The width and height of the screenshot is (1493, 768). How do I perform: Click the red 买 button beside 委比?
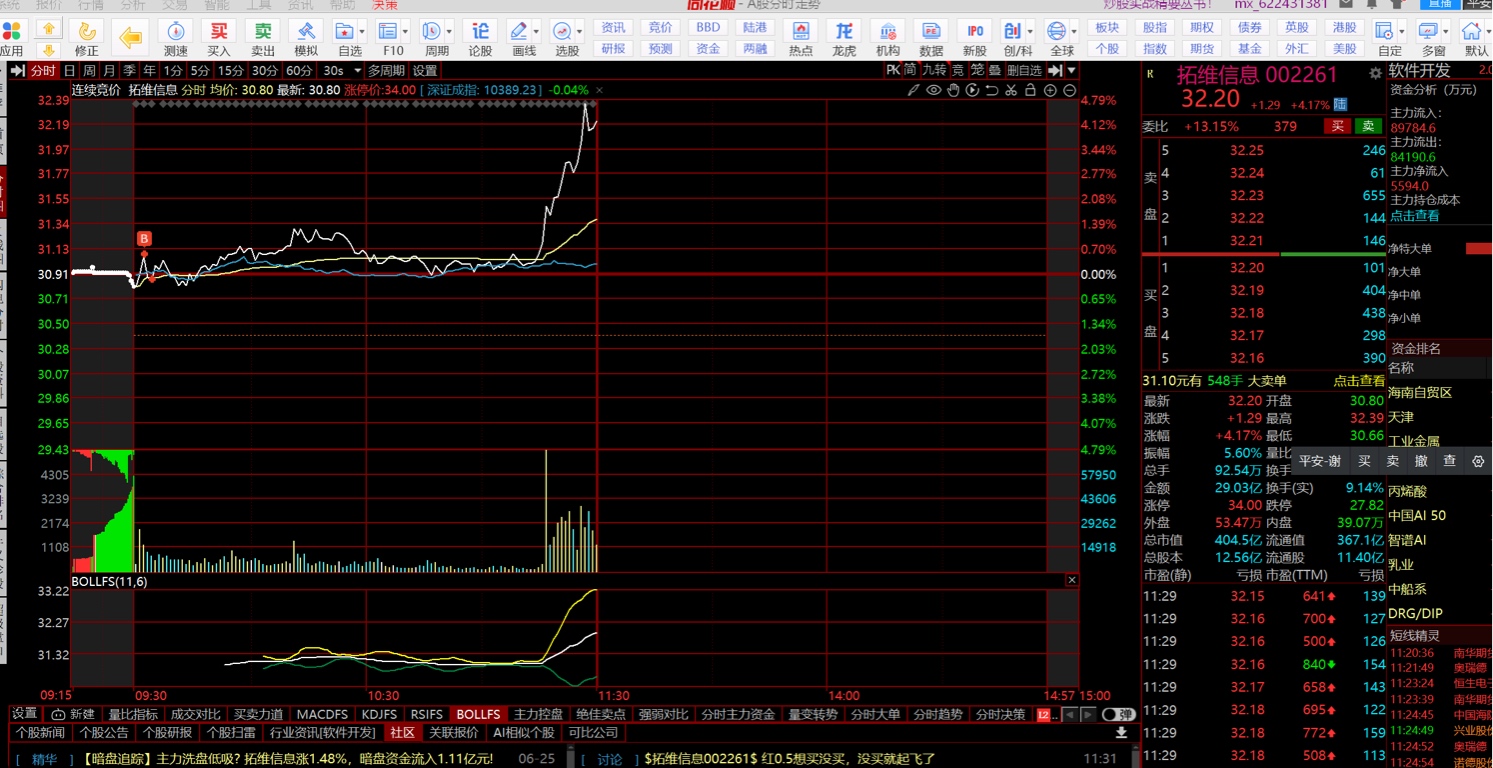click(1337, 126)
